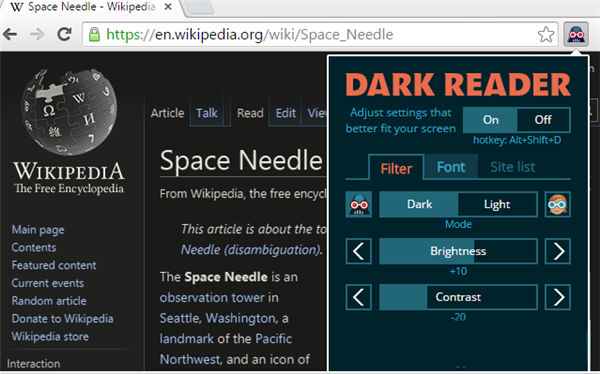The image size is (600, 374).
Task: Open the Filter tab
Action: [396, 168]
